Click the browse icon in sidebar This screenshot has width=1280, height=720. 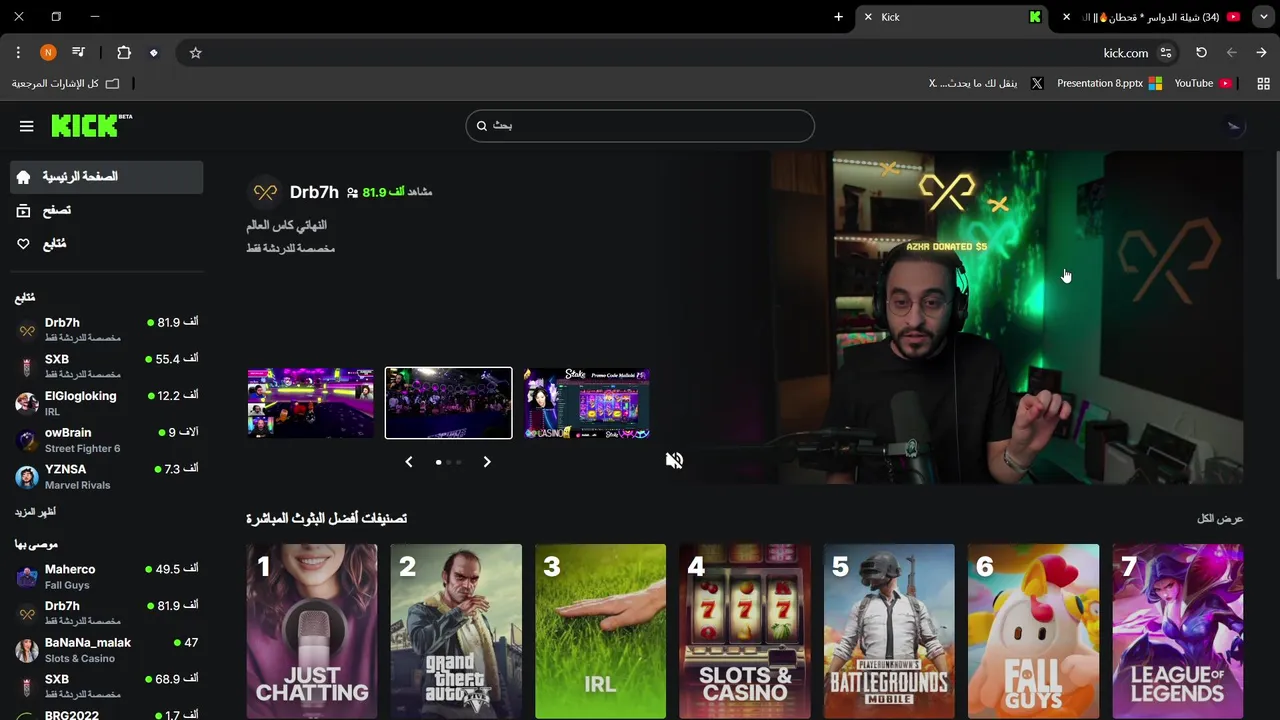pyautogui.click(x=24, y=211)
